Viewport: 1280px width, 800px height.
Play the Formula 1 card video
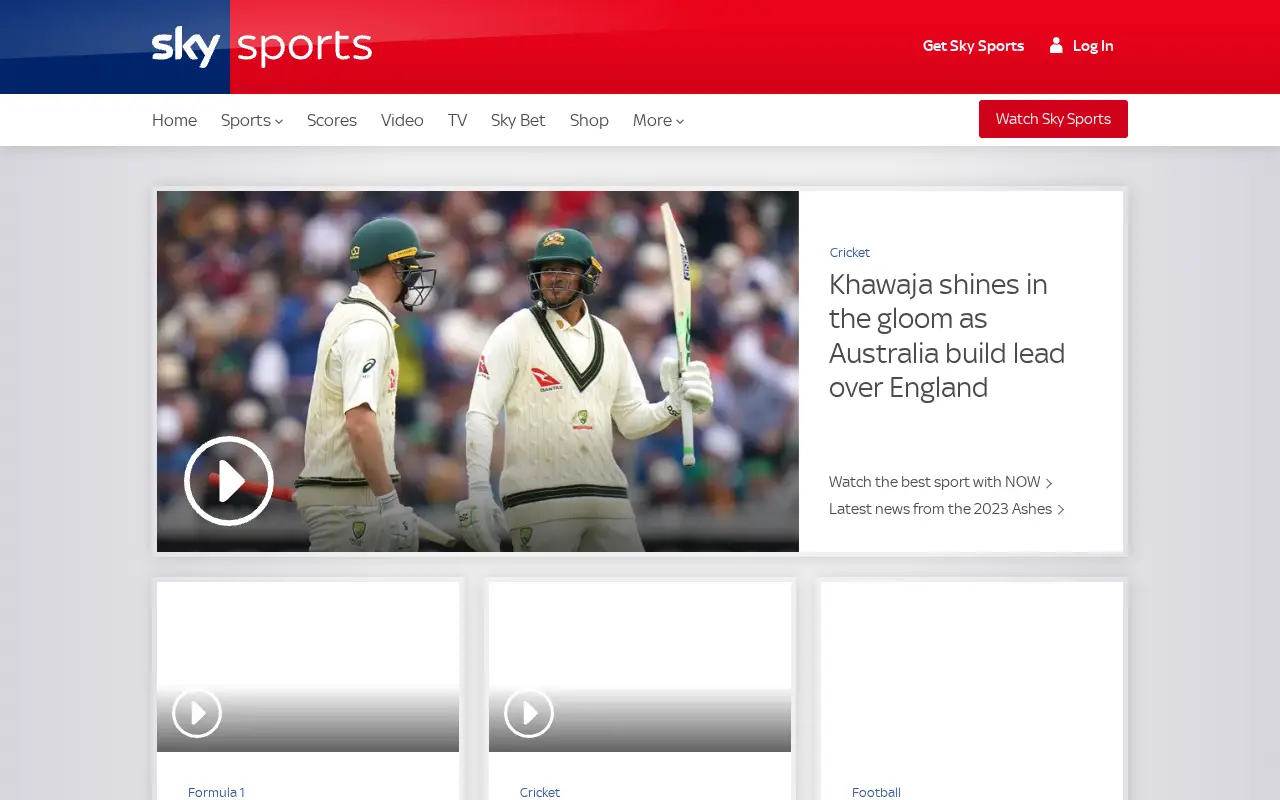(197, 713)
